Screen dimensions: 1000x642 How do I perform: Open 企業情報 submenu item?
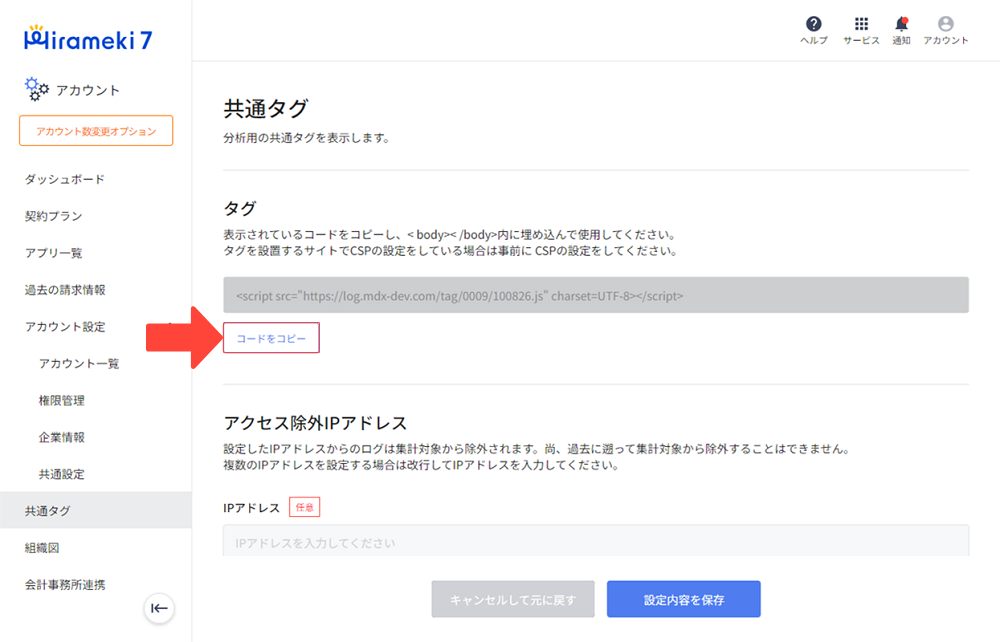click(62, 437)
